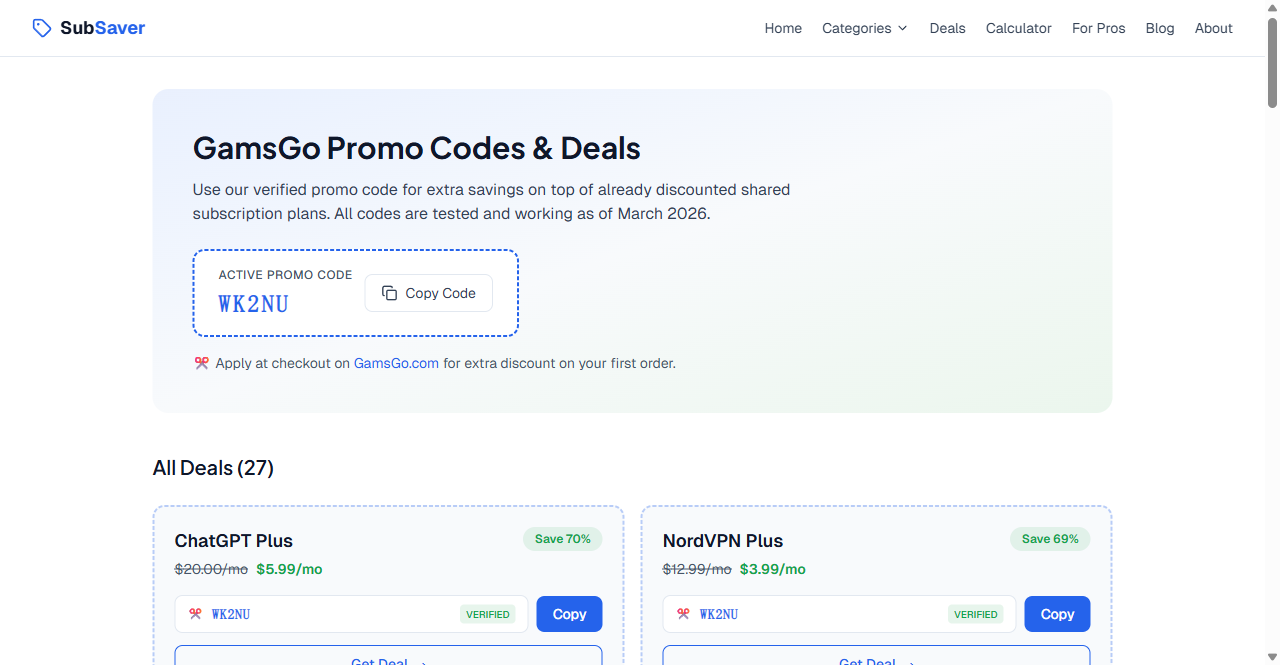The width and height of the screenshot is (1280, 665).
Task: Click the VERIFIED badge on ChatGPT Plus
Action: (488, 614)
